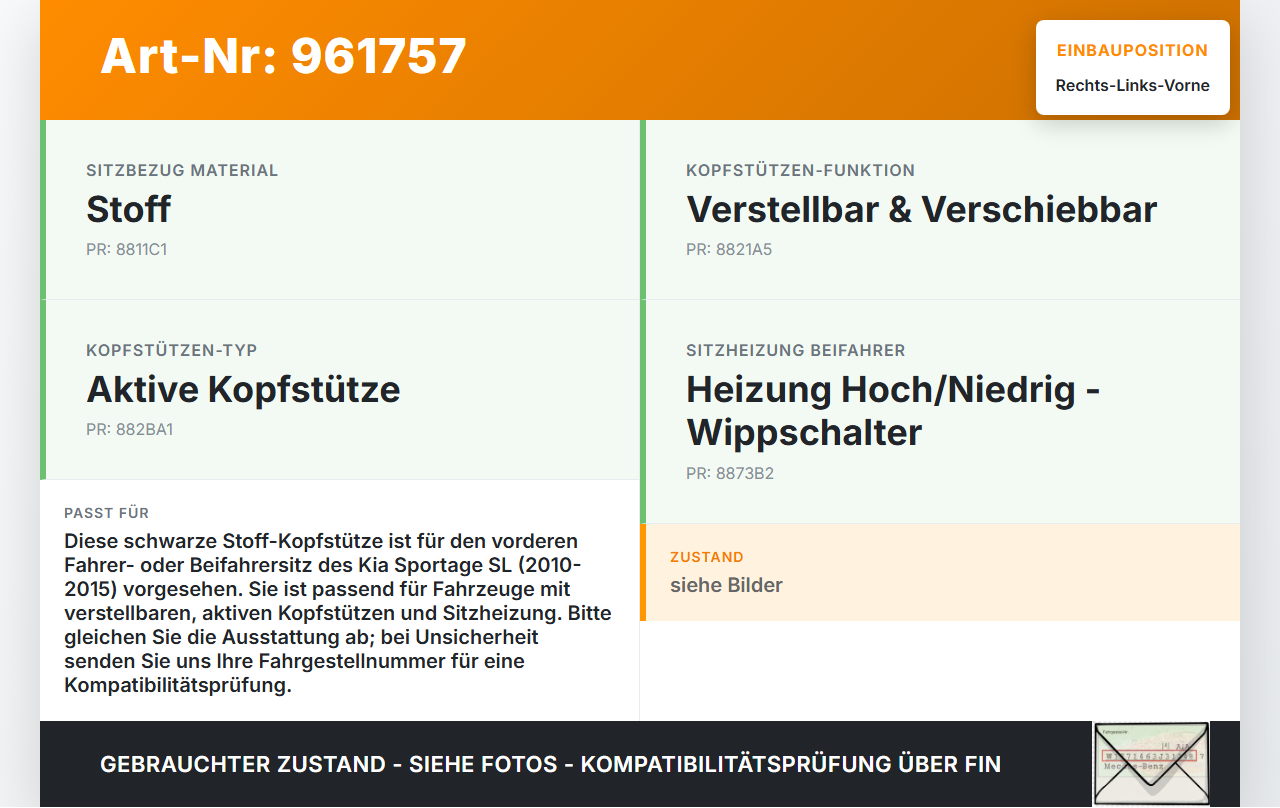Select the Rechts-Links-Vorne menu entry
This screenshot has height=808, width=1280.
(1131, 86)
